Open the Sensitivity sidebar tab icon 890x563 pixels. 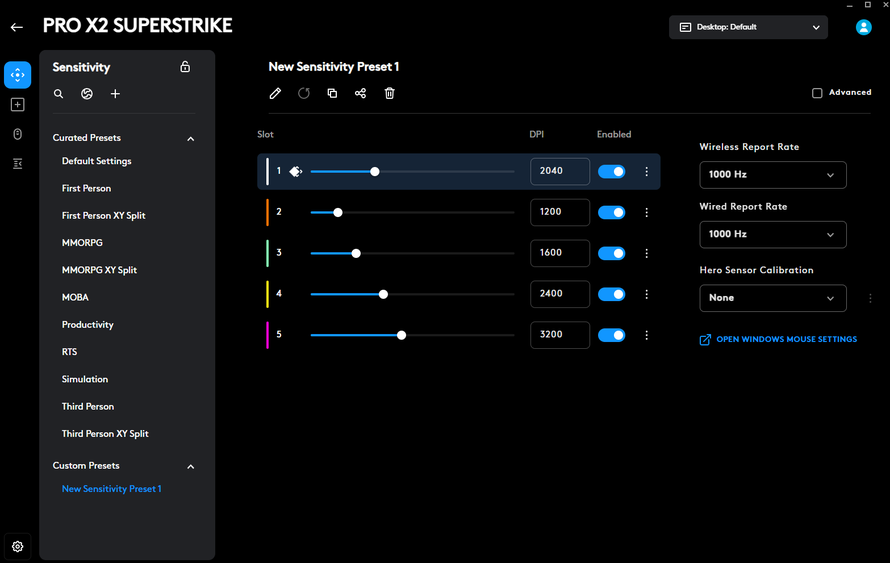[18, 75]
